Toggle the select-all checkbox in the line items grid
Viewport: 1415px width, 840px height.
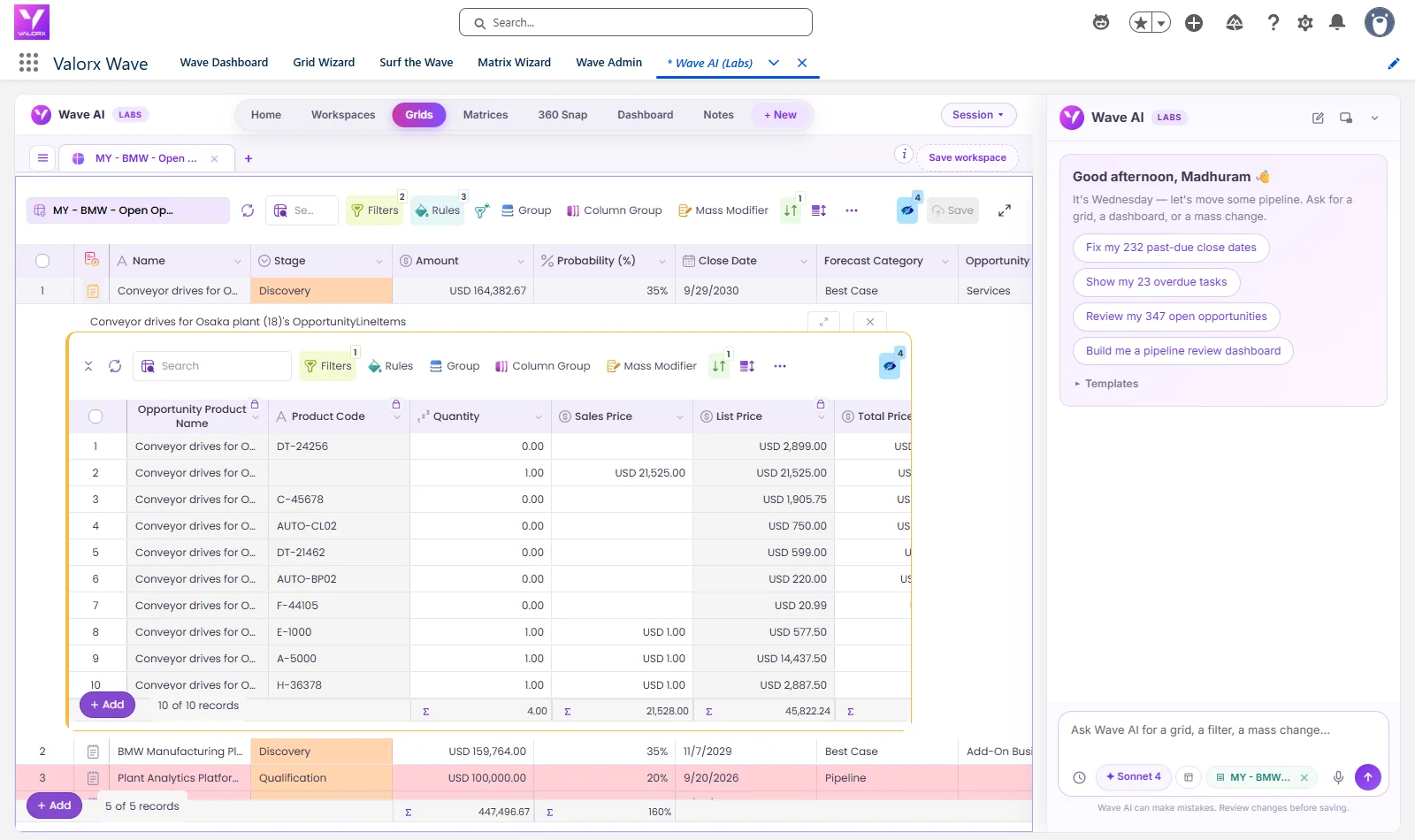pos(96,416)
